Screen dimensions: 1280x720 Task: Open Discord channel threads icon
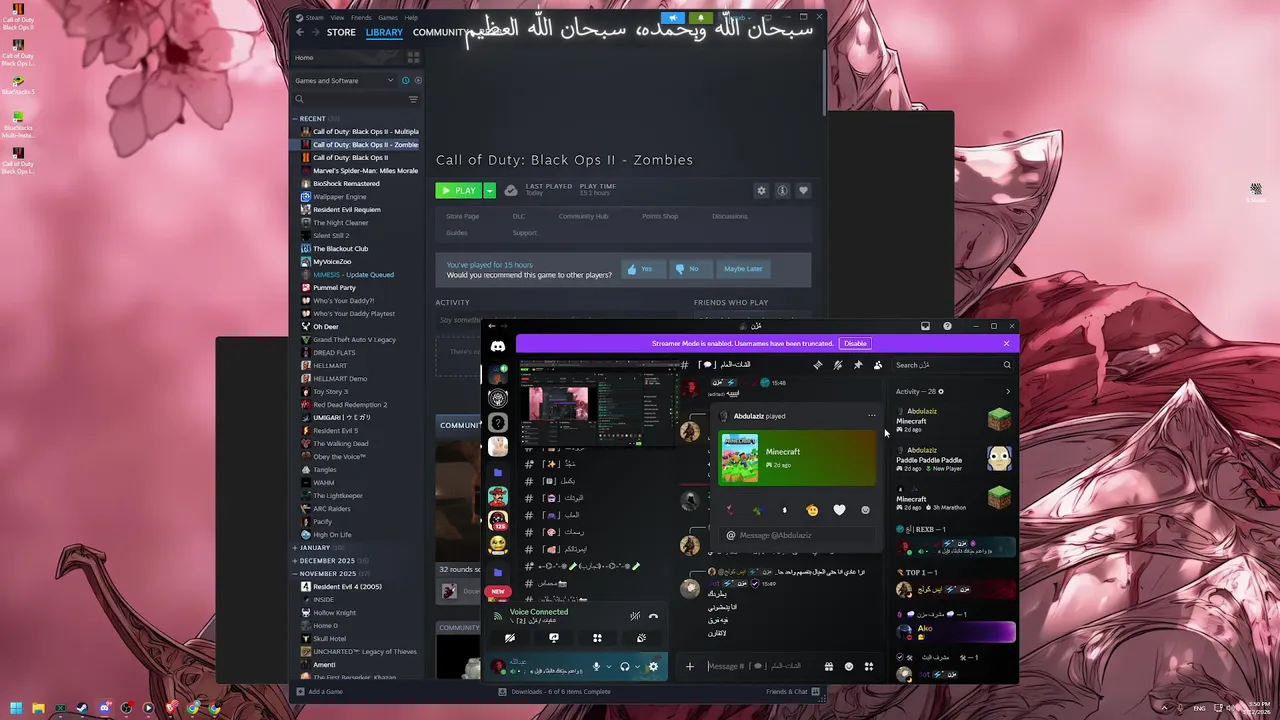[818, 365]
